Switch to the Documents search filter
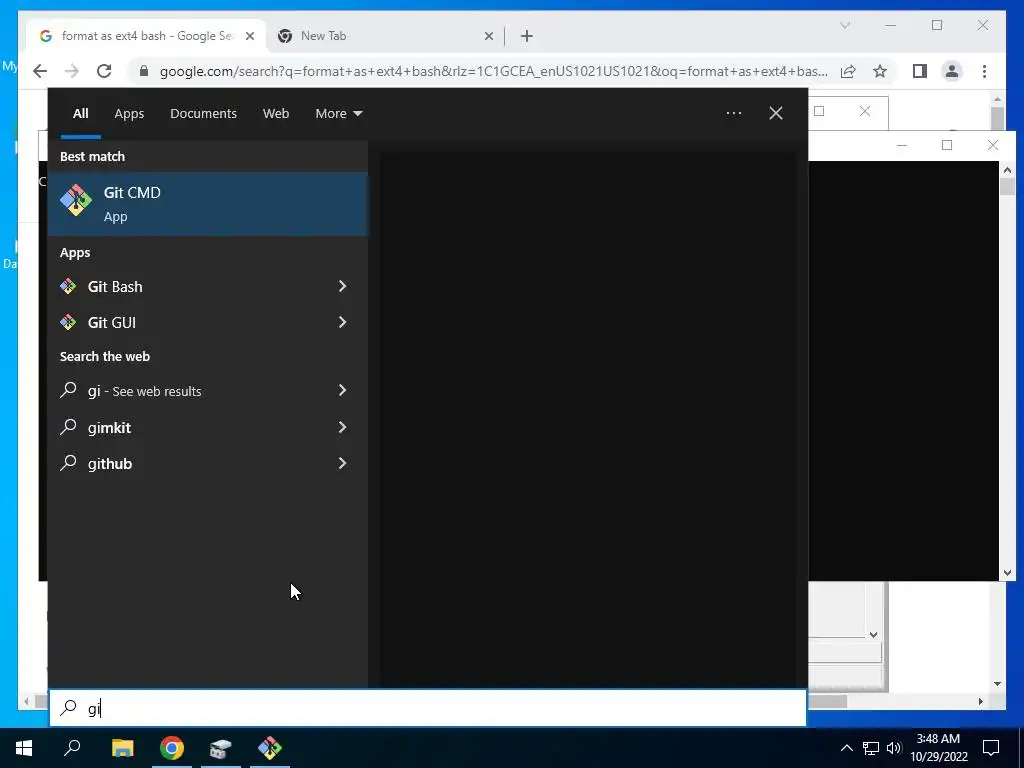 click(203, 114)
